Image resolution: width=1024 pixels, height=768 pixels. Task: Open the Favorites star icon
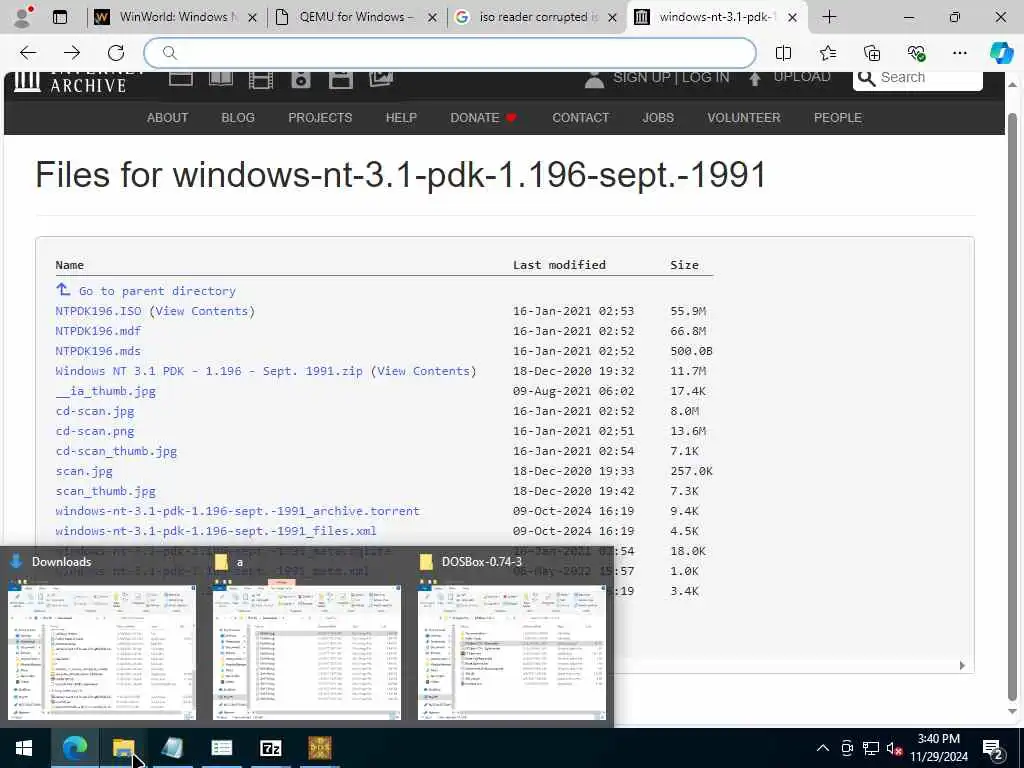pyautogui.click(x=827, y=53)
